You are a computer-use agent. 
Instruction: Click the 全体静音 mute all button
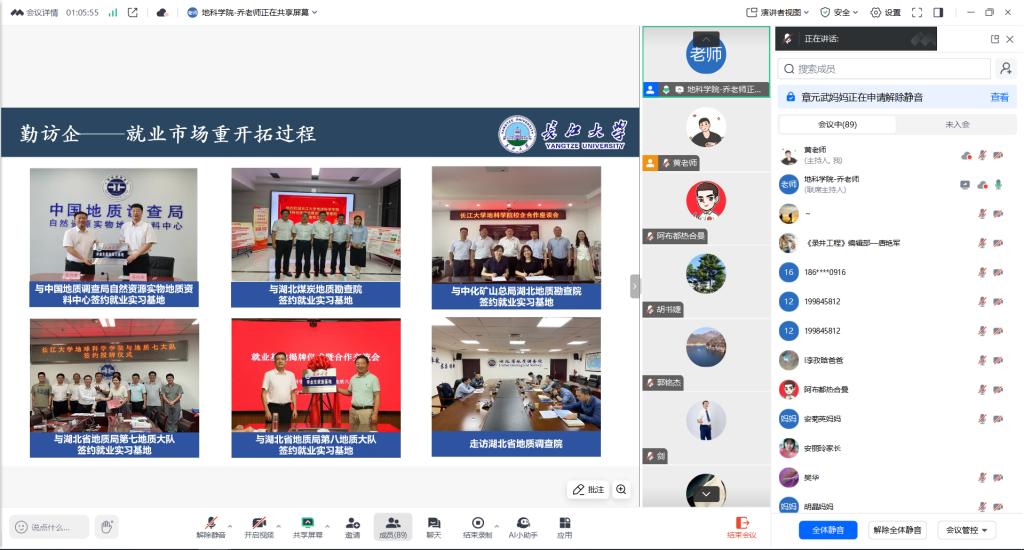point(827,530)
